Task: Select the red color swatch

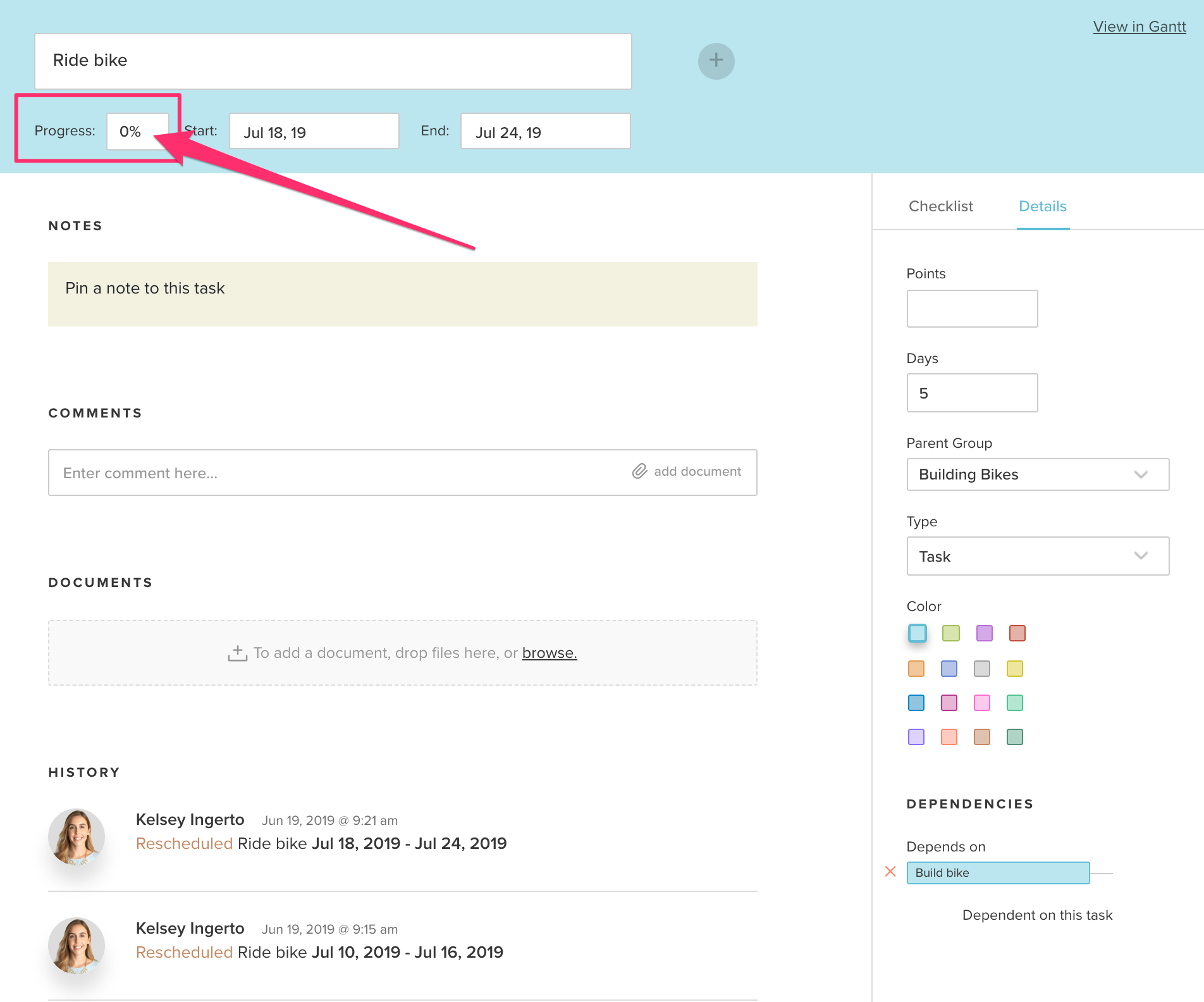Action: (1017, 633)
